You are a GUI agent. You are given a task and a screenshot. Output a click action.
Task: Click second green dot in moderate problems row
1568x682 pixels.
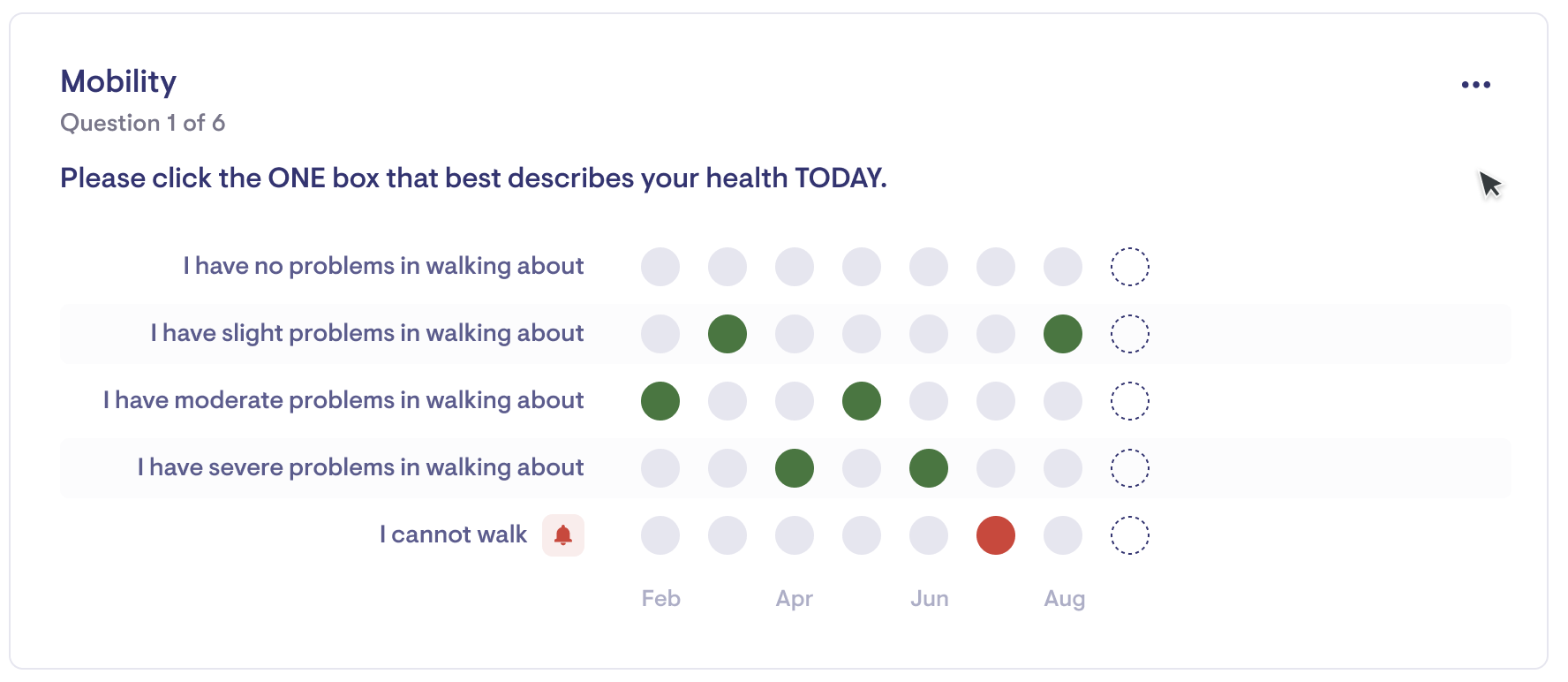[x=862, y=401]
